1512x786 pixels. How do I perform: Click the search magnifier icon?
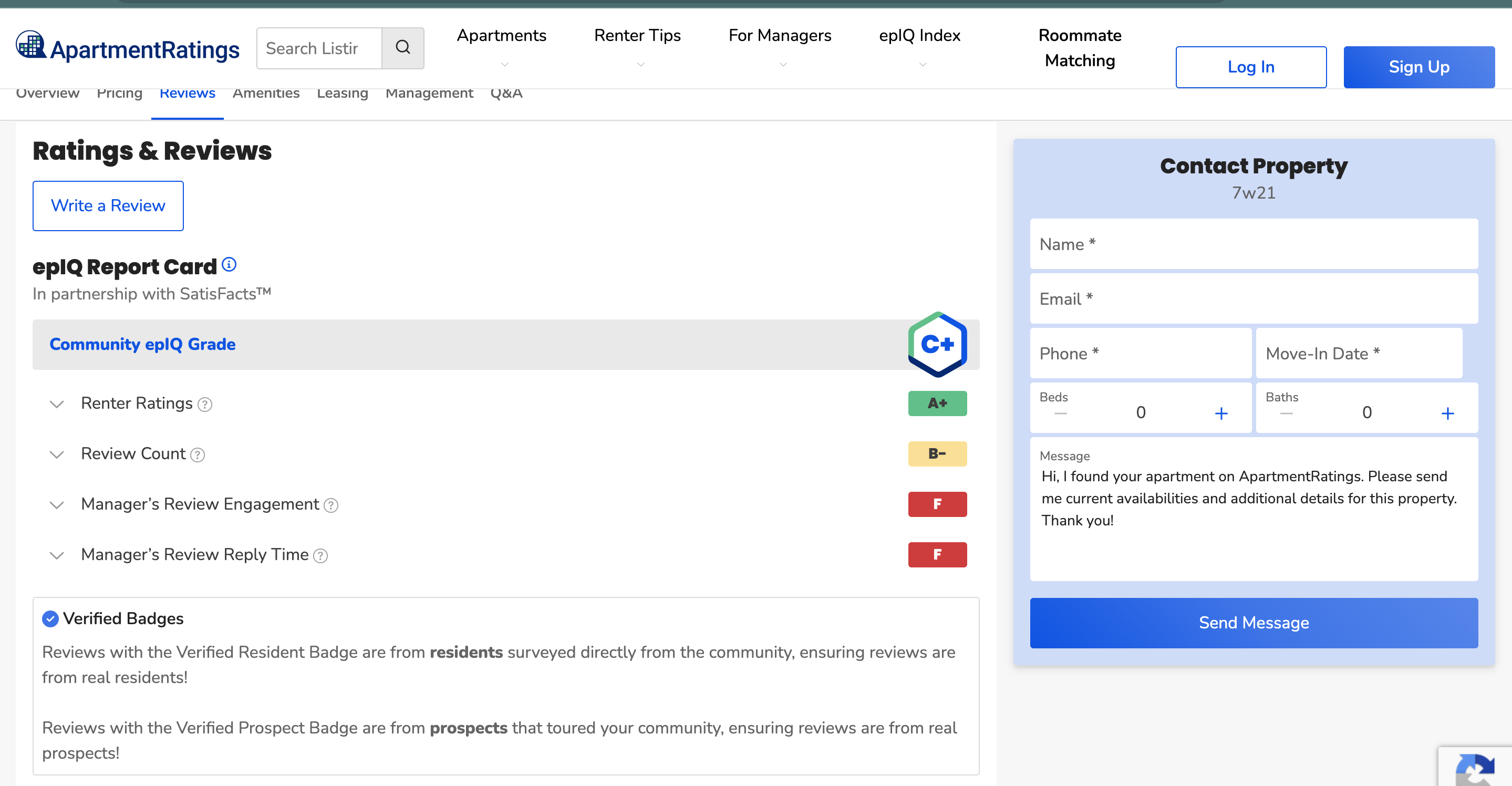point(402,47)
